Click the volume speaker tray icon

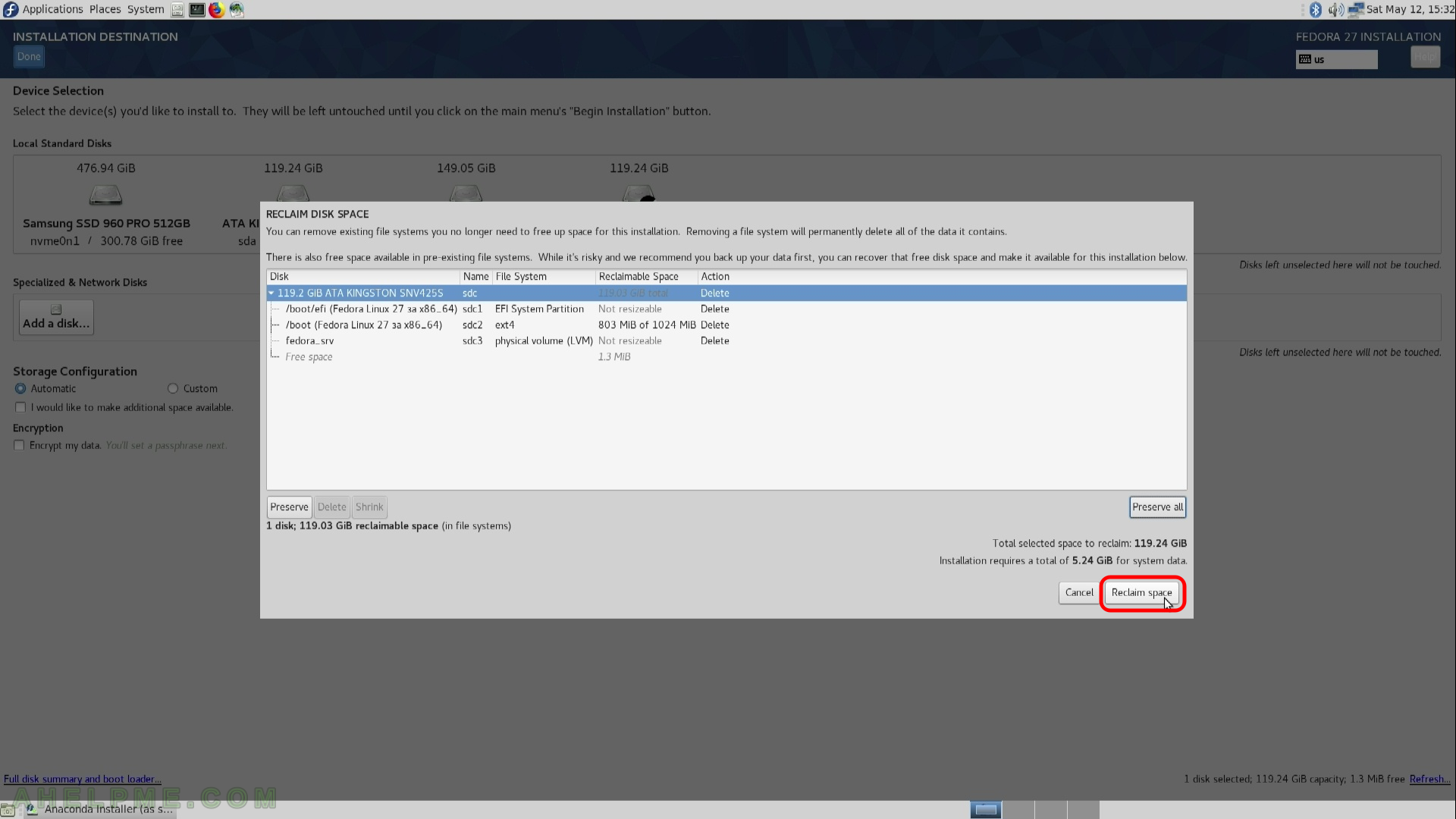point(1335,10)
